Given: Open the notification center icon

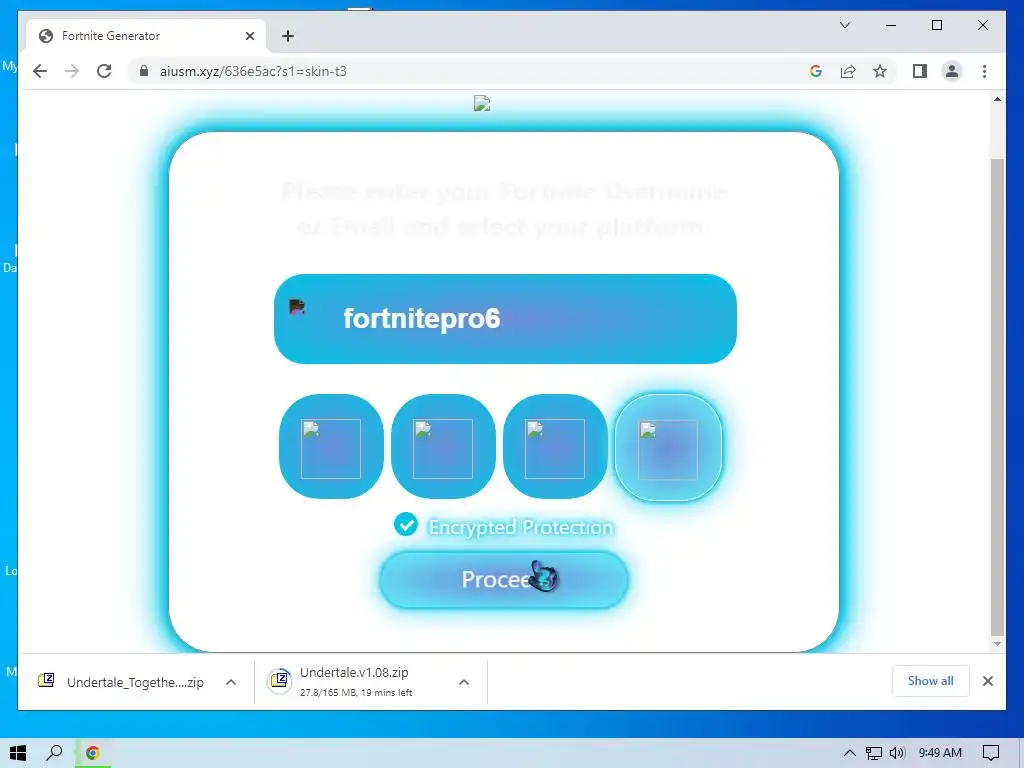Looking at the screenshot, I should 991,753.
